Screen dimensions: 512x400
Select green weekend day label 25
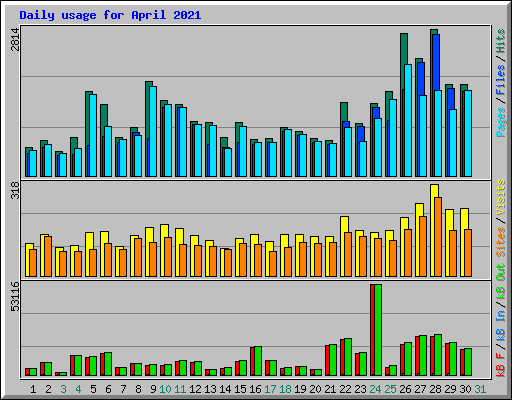[x=390, y=389]
